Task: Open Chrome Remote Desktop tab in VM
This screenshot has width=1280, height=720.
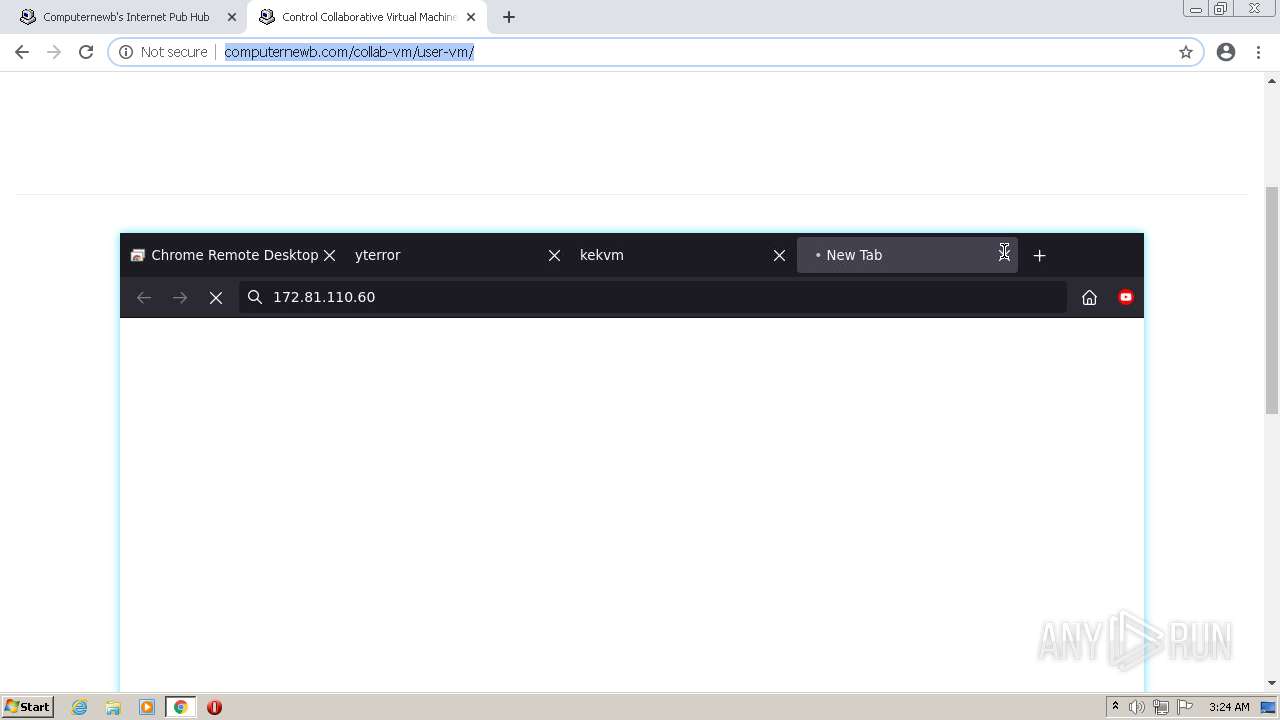Action: coord(224,255)
